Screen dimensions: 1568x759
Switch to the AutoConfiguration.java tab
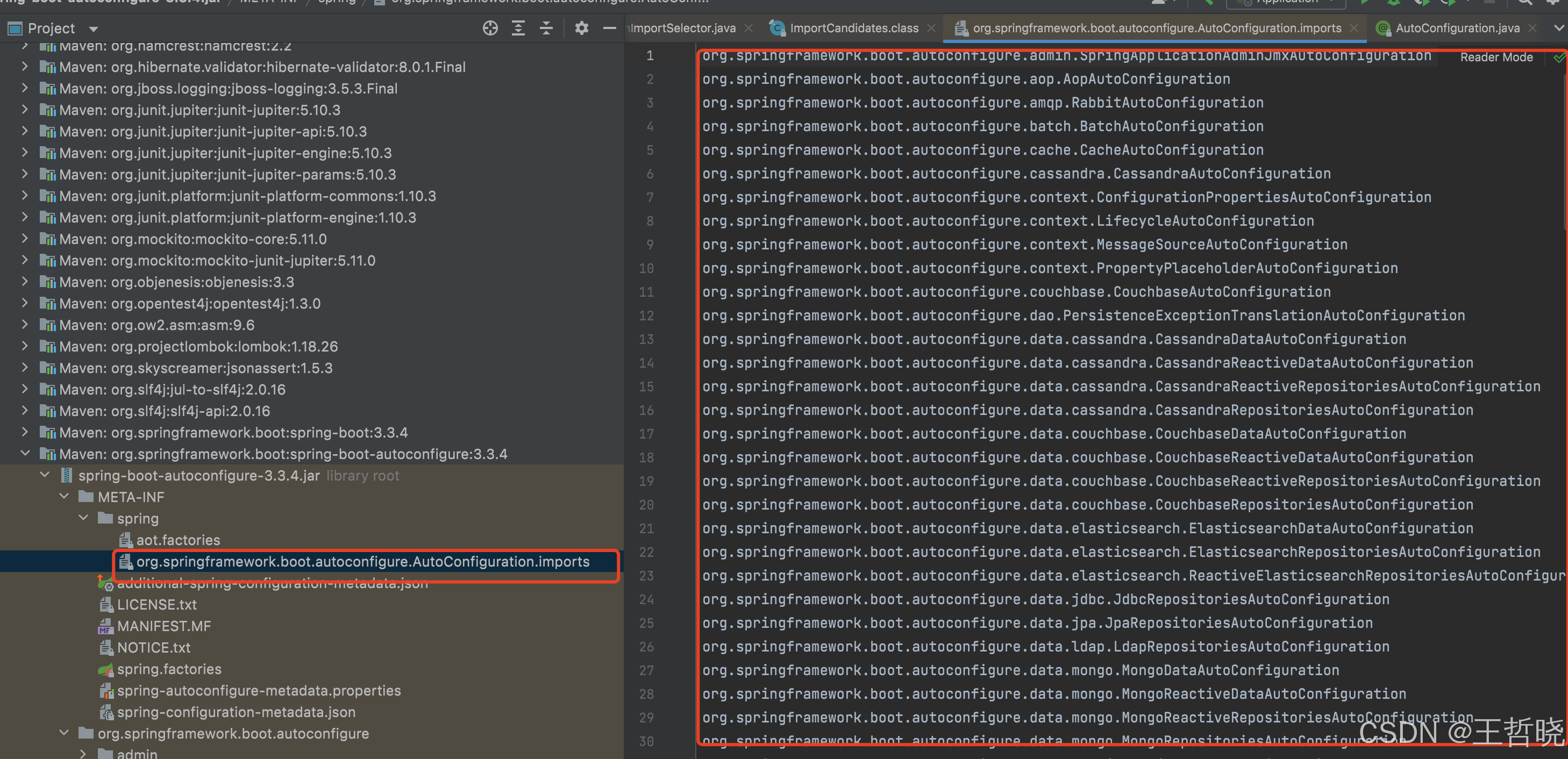point(1457,28)
